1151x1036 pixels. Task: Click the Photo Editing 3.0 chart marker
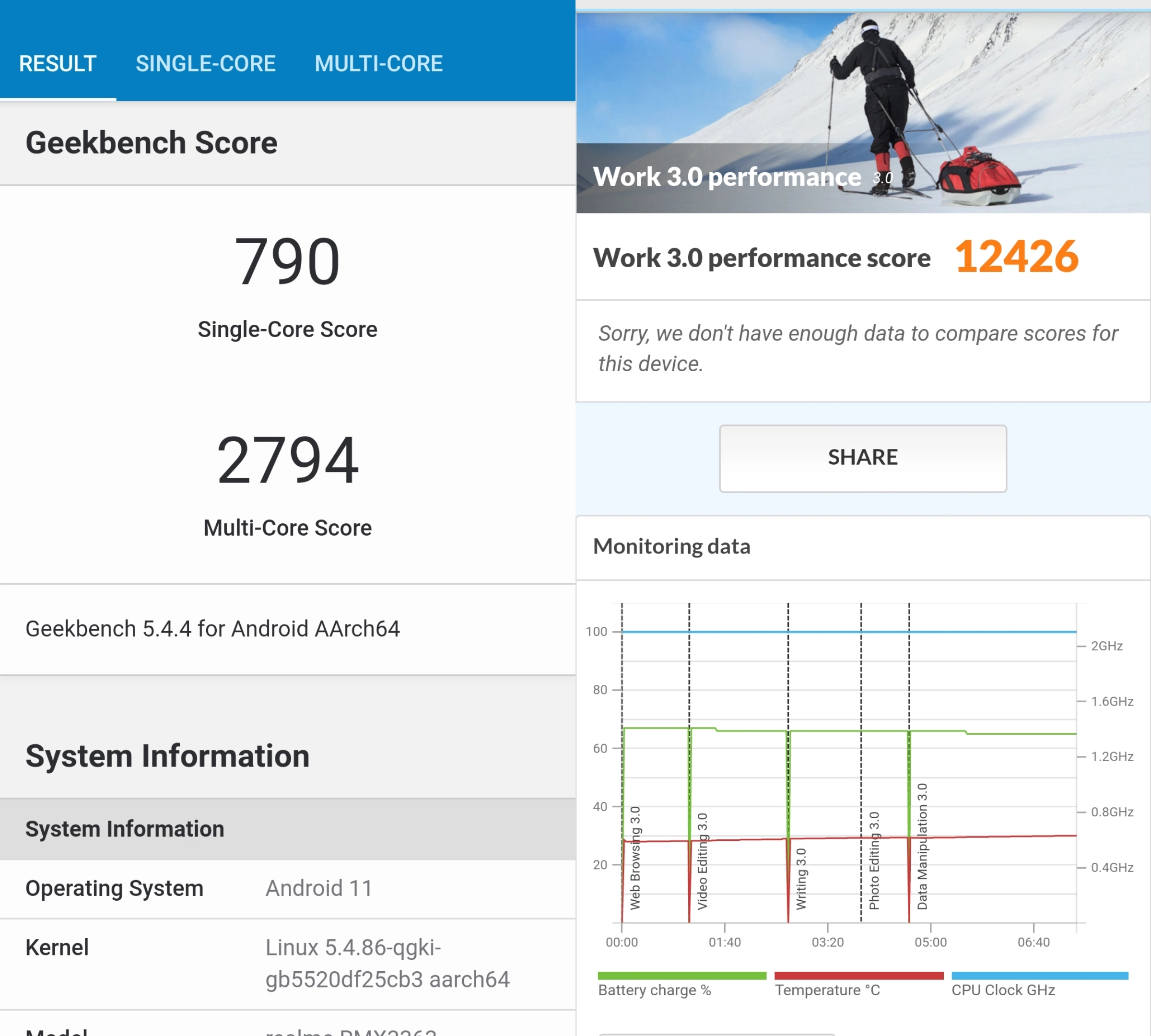click(874, 860)
